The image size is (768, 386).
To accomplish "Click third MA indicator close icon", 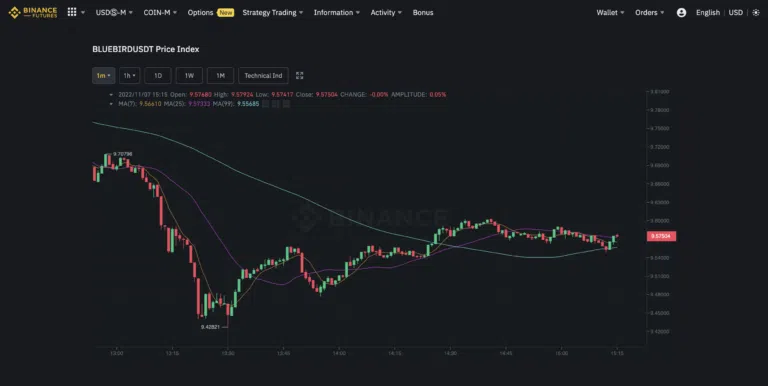I will (x=287, y=104).
